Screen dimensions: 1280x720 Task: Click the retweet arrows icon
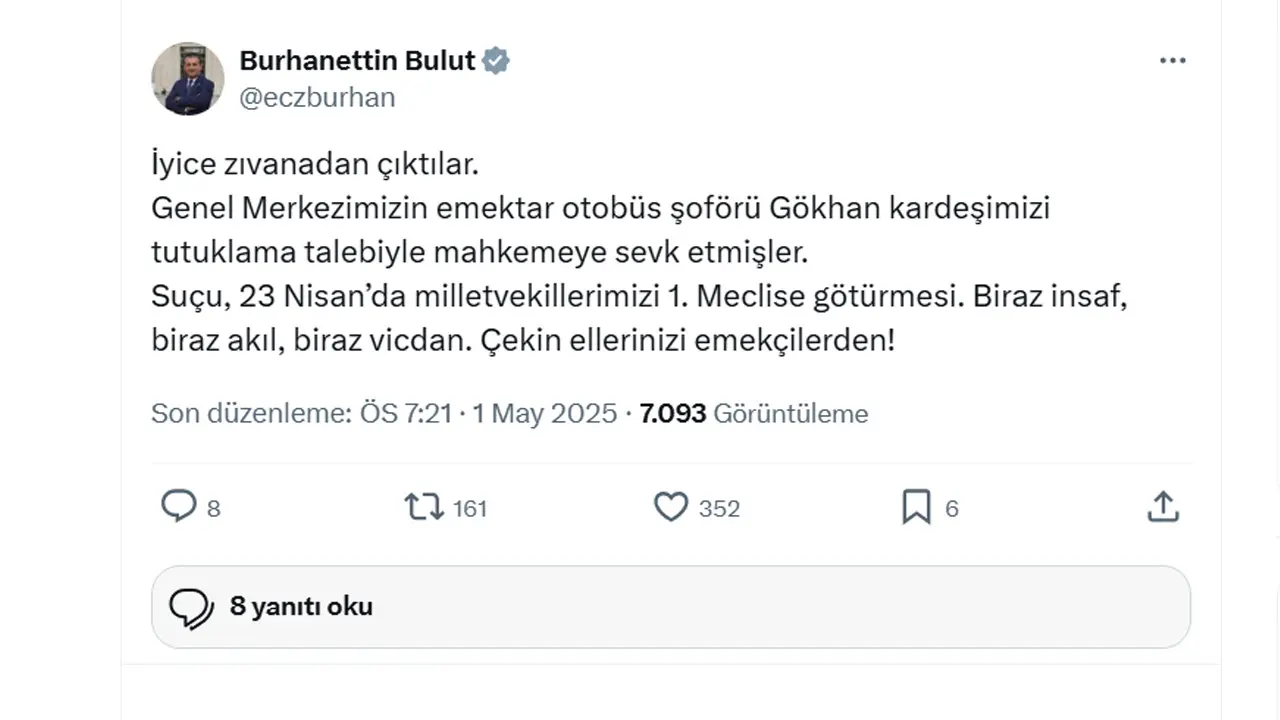[x=424, y=507]
